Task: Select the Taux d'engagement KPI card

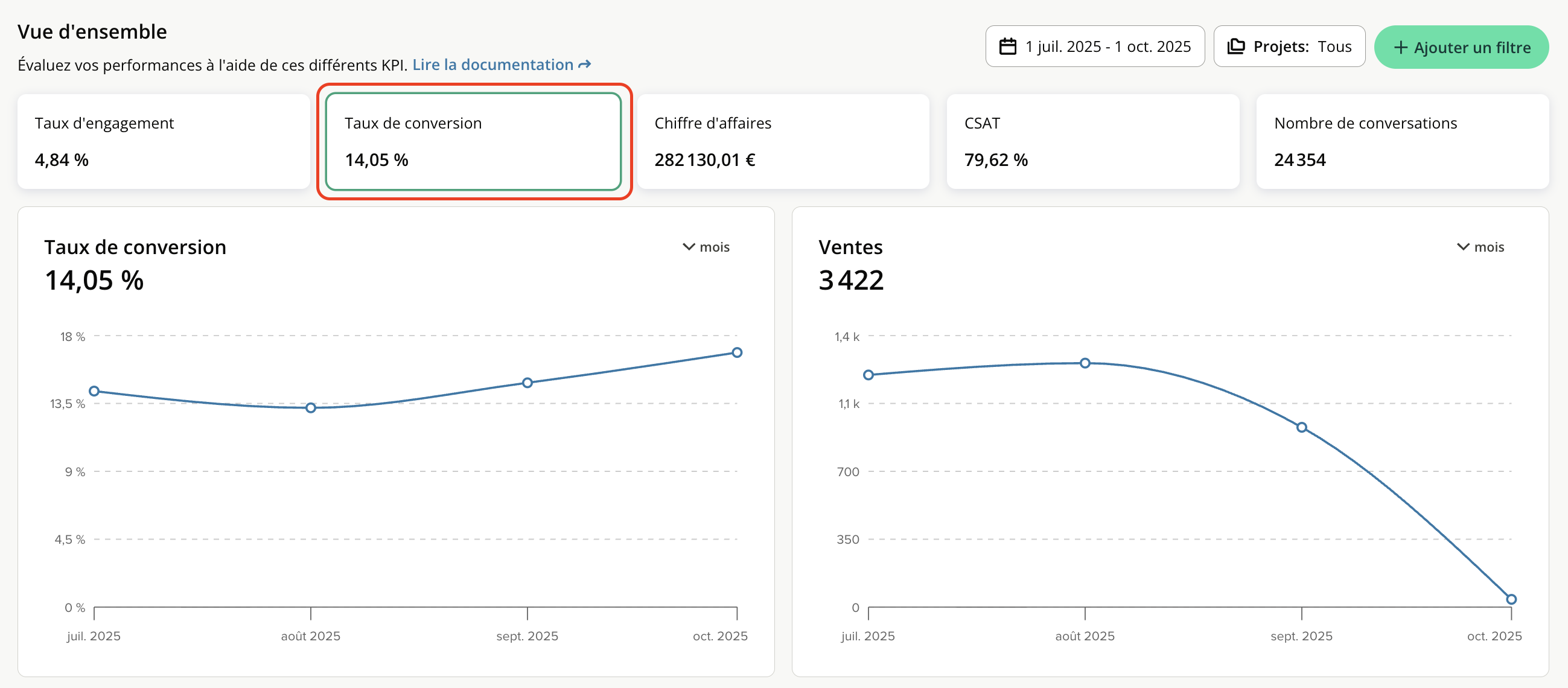Action: point(163,141)
